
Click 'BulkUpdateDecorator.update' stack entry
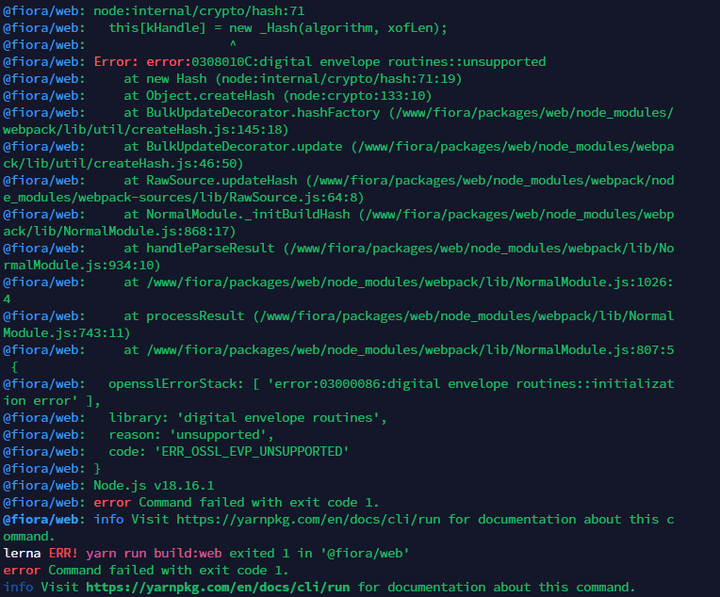(244, 146)
